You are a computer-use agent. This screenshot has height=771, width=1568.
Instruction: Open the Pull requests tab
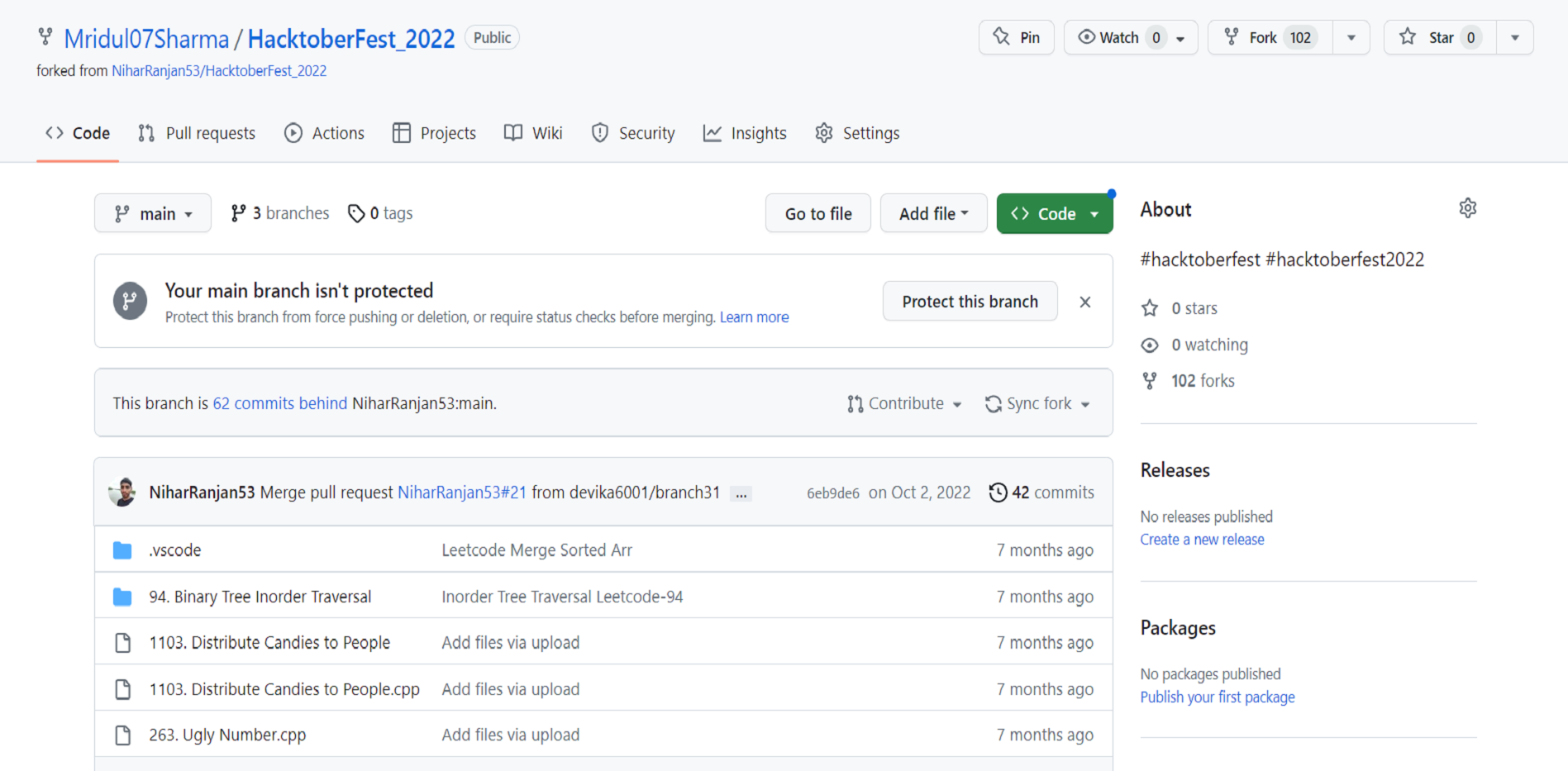197,133
